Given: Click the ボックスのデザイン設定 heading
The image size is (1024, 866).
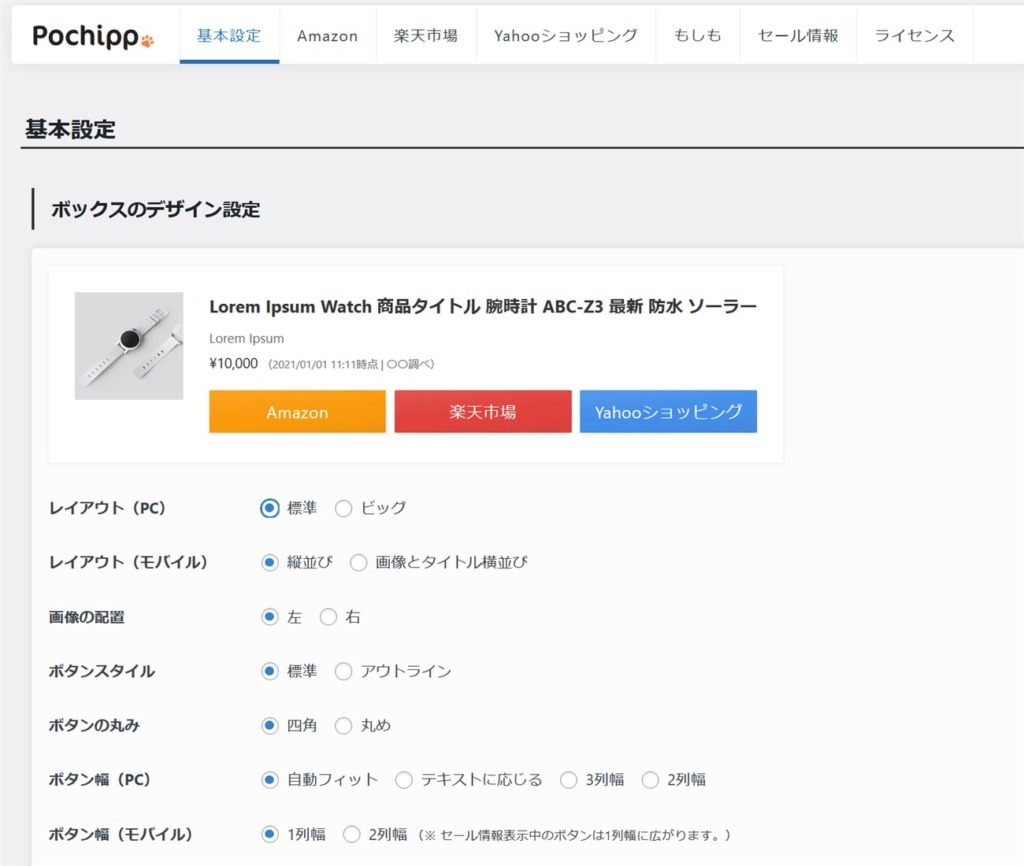Looking at the screenshot, I should pos(155,210).
